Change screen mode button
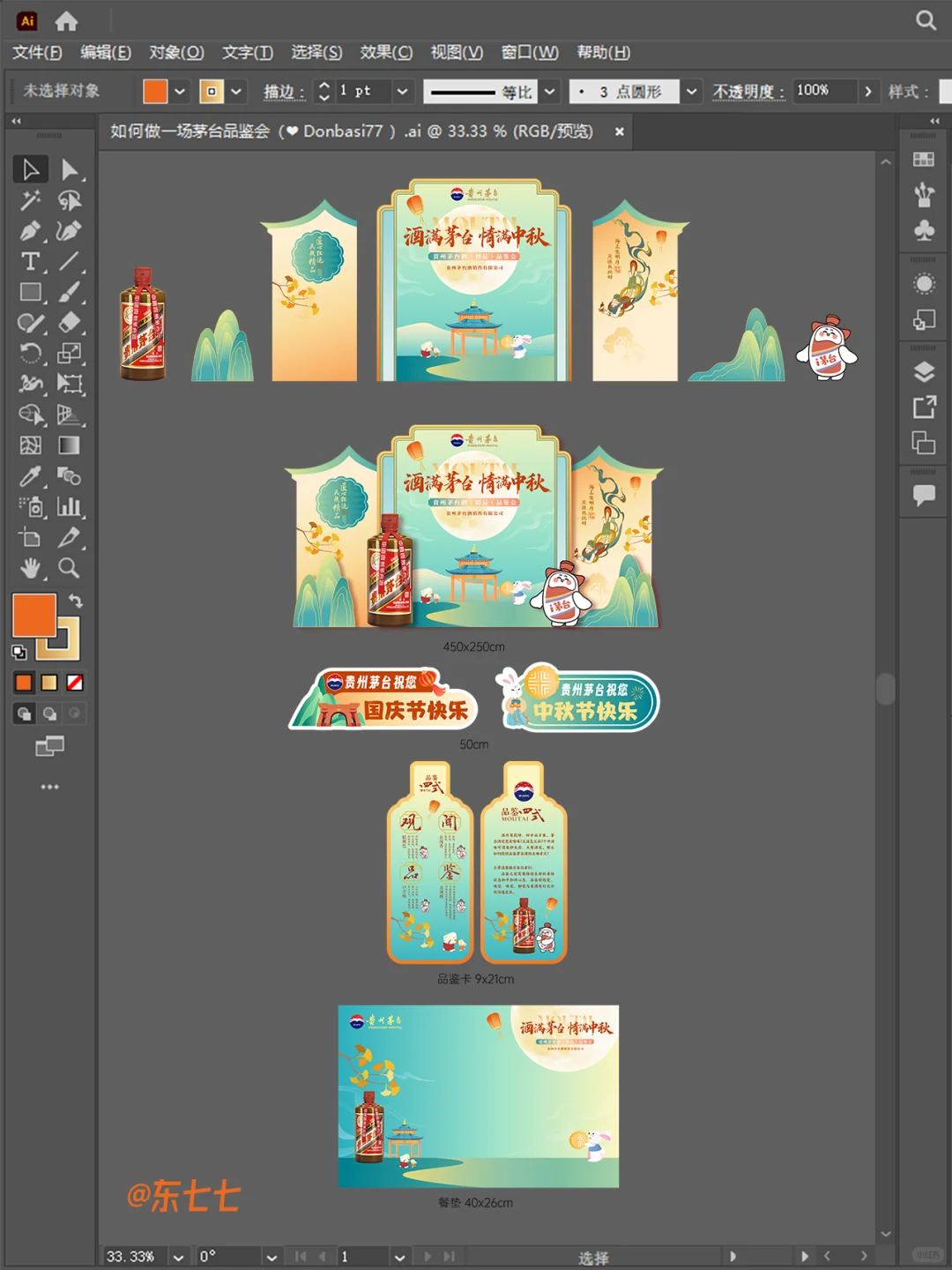The height and width of the screenshot is (1270, 952). (49, 747)
